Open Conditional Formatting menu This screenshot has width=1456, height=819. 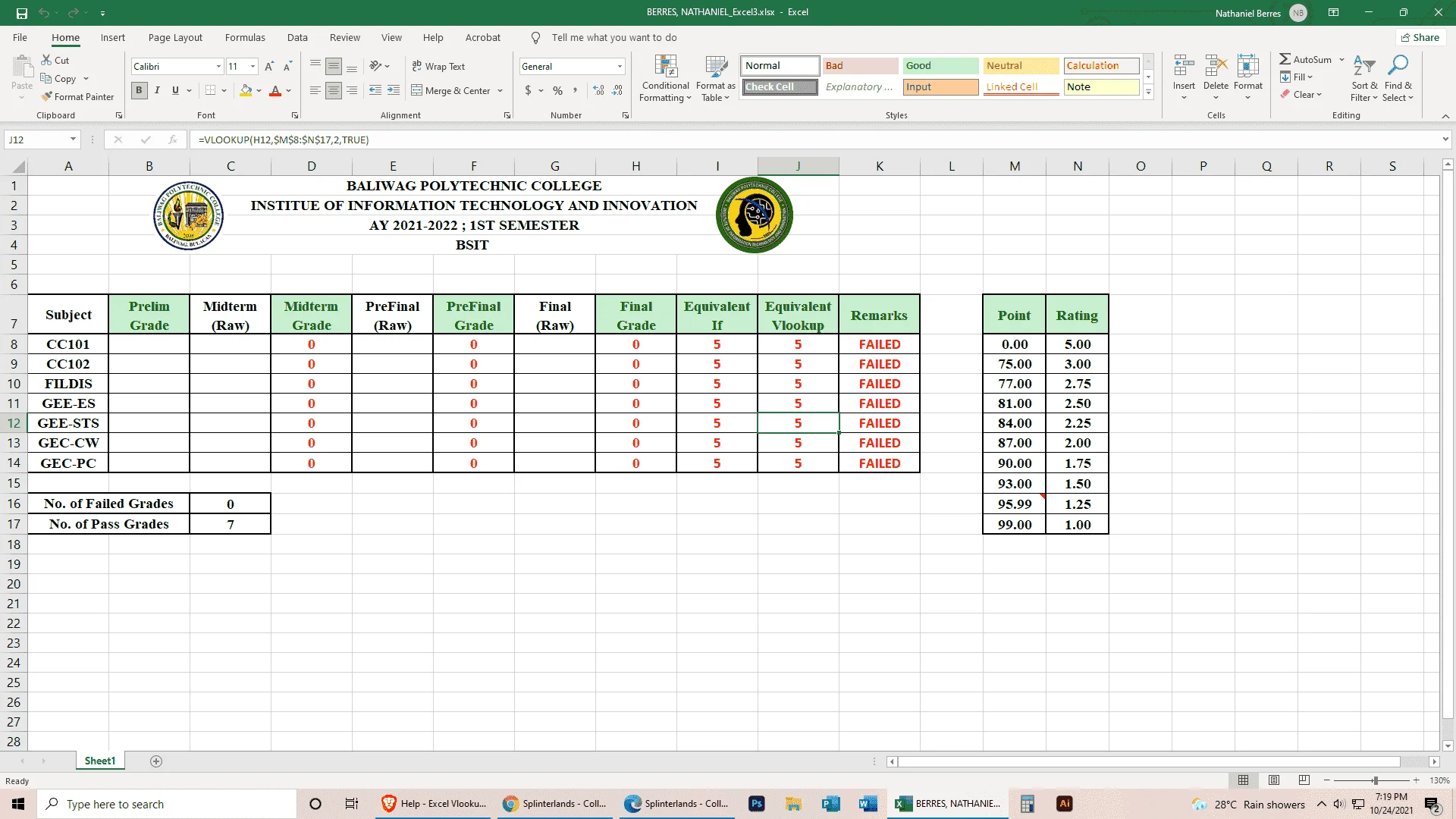666,78
